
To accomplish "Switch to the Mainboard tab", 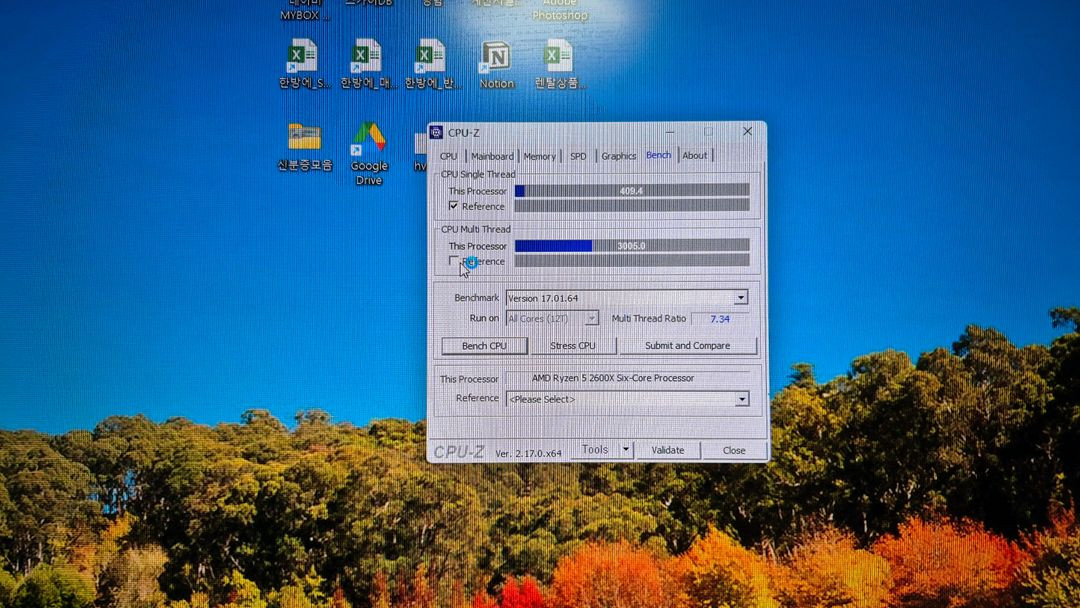I will coord(492,155).
